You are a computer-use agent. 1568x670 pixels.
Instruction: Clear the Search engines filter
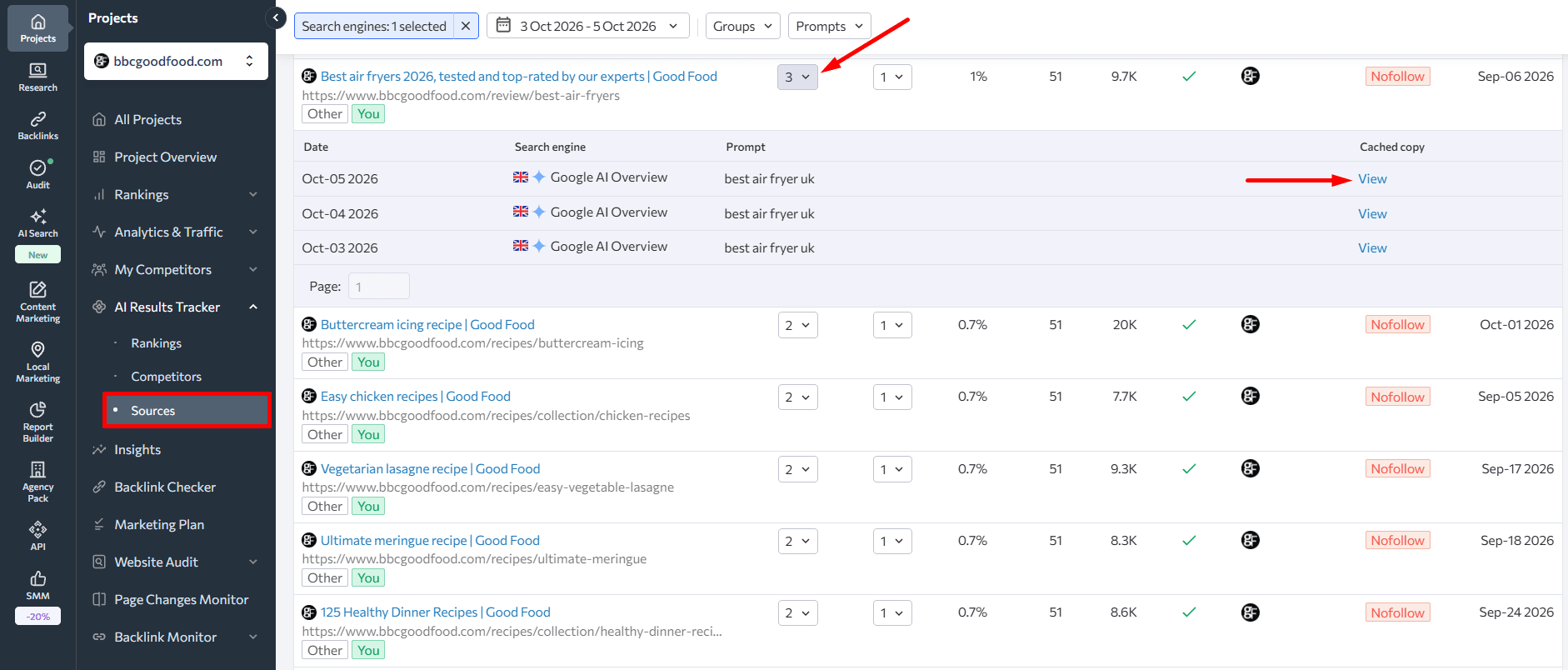[466, 26]
